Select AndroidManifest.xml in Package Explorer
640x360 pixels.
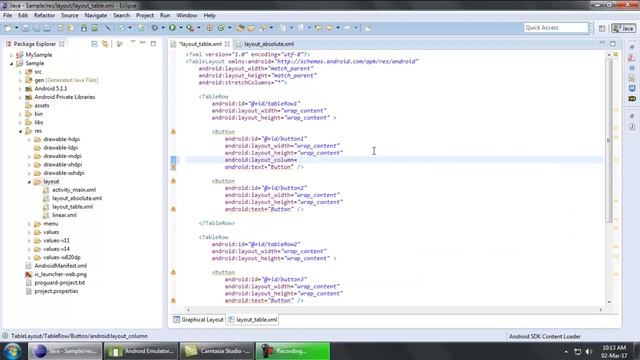tap(60, 266)
